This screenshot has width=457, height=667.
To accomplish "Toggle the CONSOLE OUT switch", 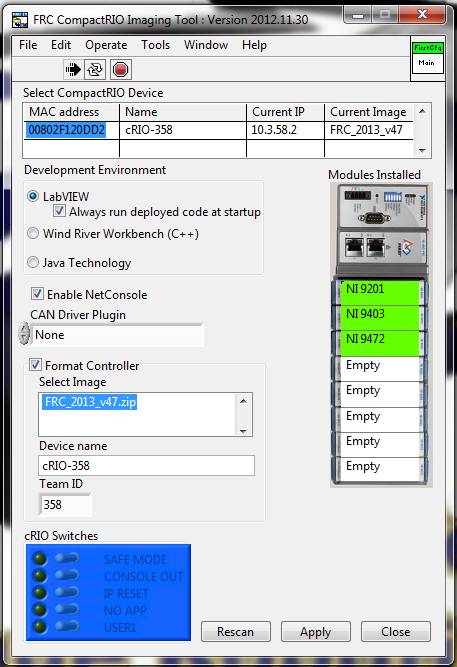I will [67, 575].
